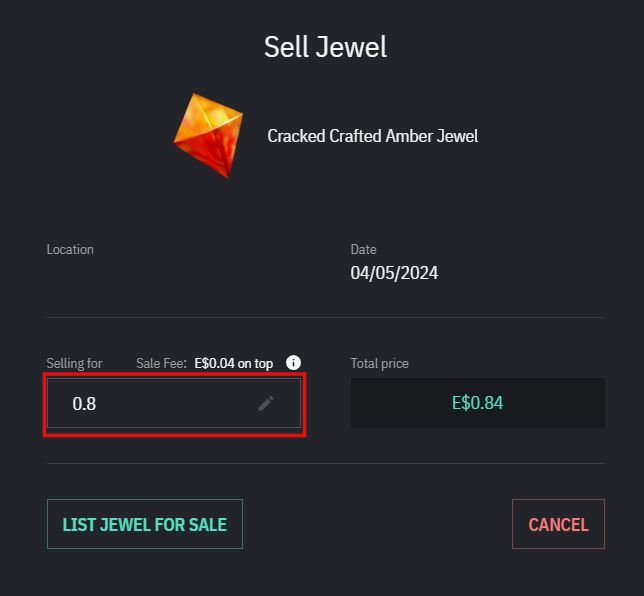Focus the Selling for price input showing 0.8
The height and width of the screenshot is (596, 644).
(x=174, y=403)
